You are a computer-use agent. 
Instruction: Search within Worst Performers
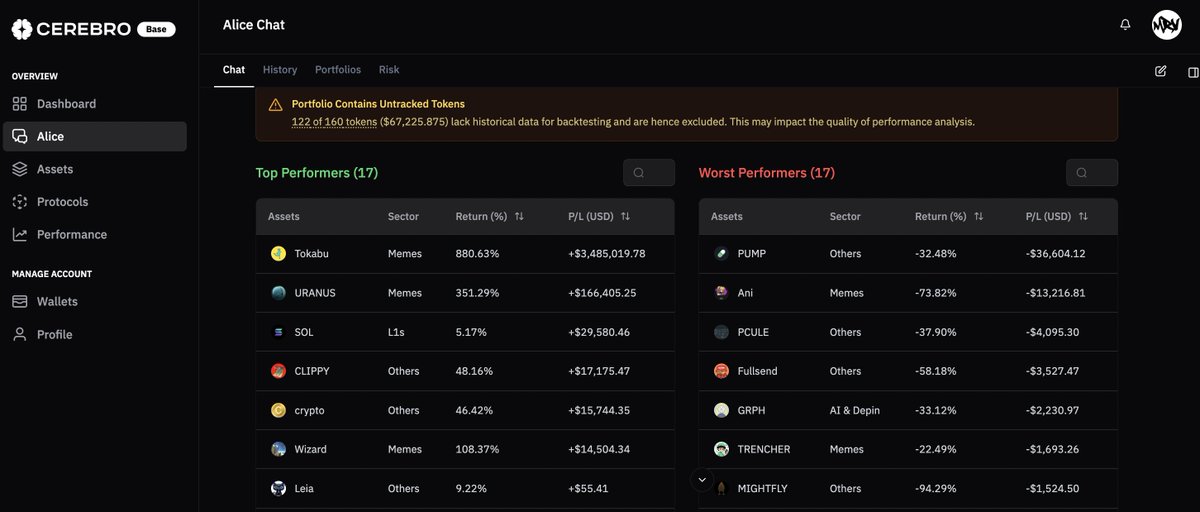[x=1092, y=173]
